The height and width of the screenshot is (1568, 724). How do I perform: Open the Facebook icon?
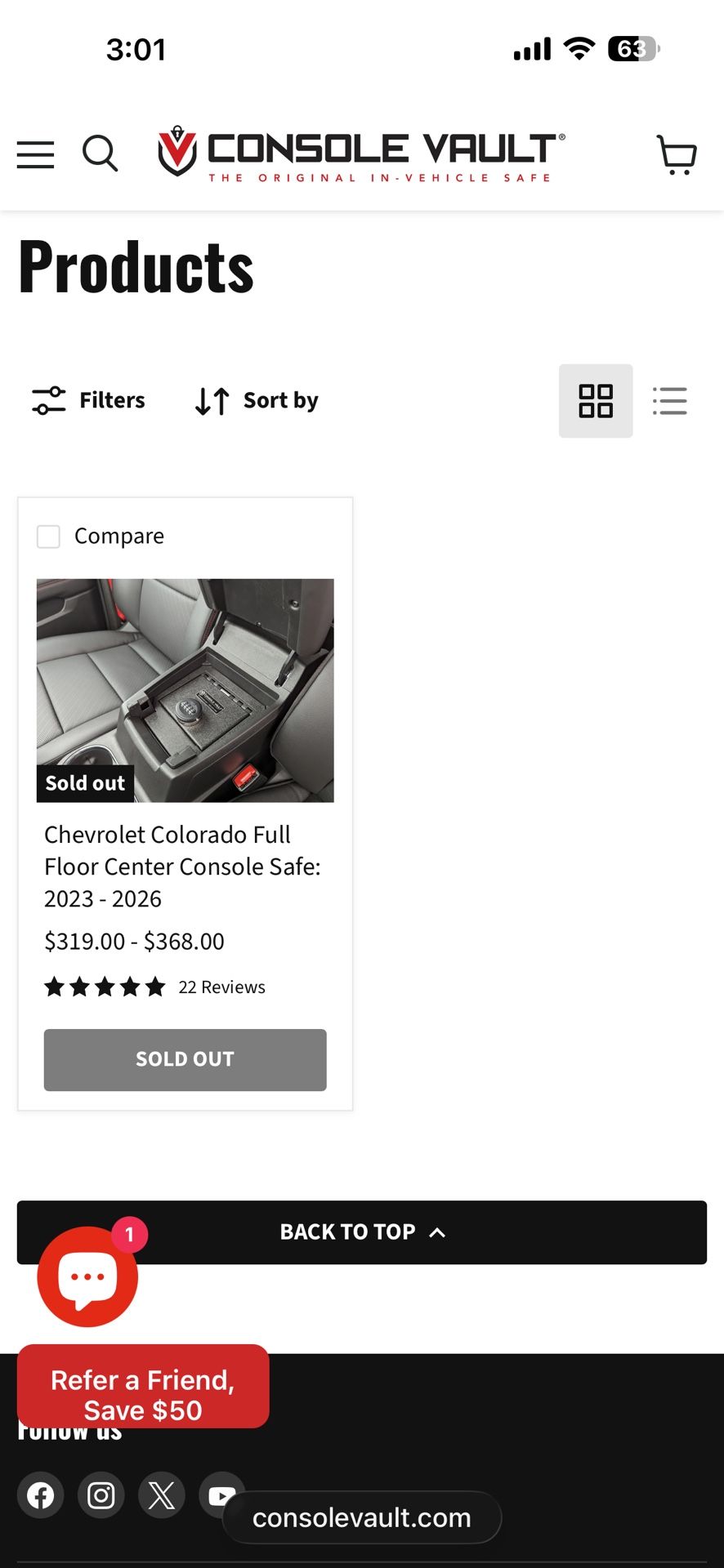40,1495
